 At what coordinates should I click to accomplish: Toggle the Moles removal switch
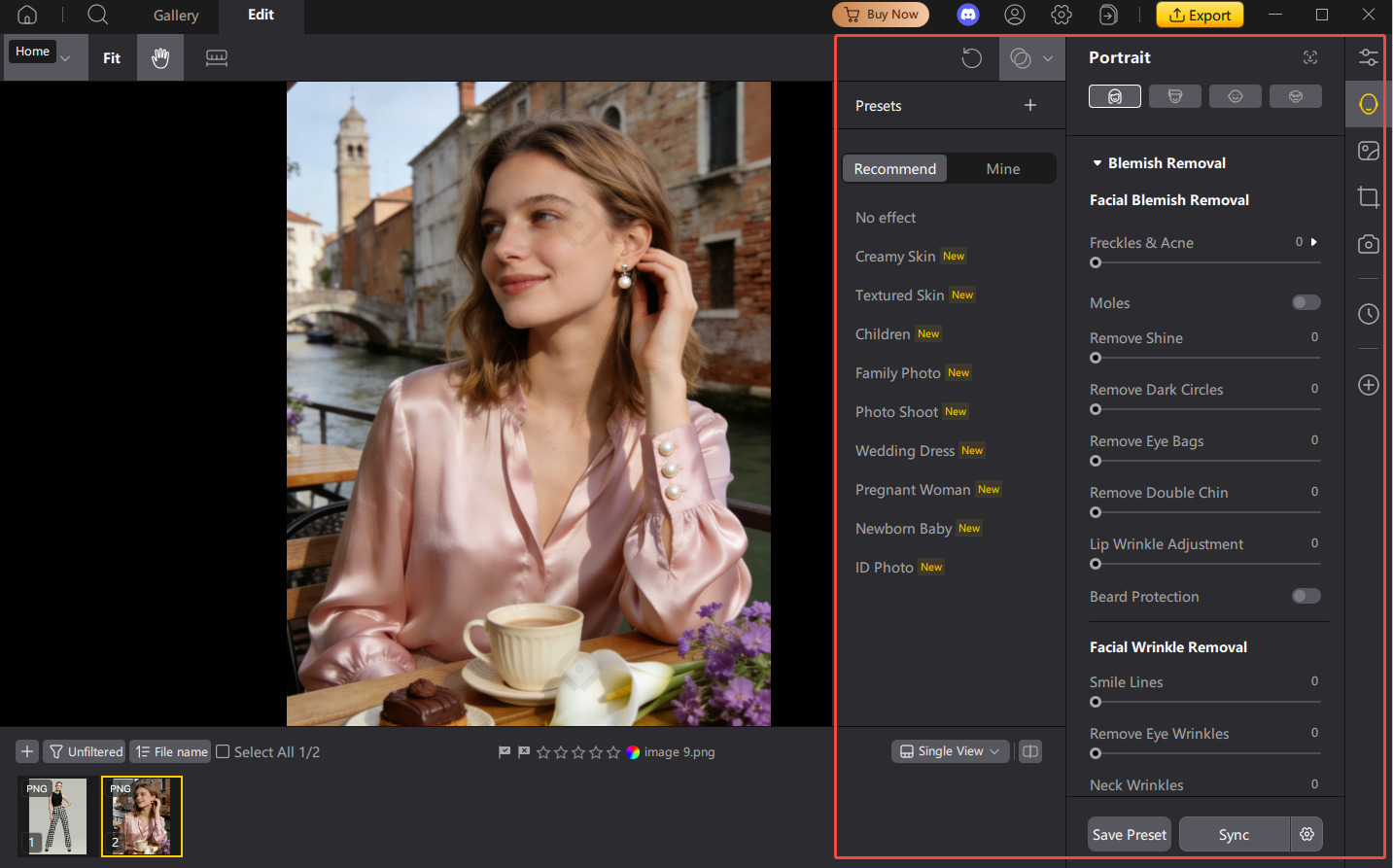[x=1306, y=302]
